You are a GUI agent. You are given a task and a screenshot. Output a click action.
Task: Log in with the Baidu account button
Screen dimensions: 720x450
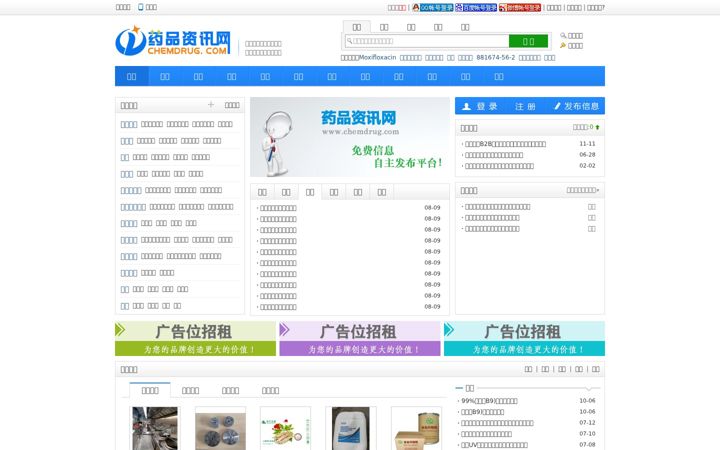pos(476,7)
